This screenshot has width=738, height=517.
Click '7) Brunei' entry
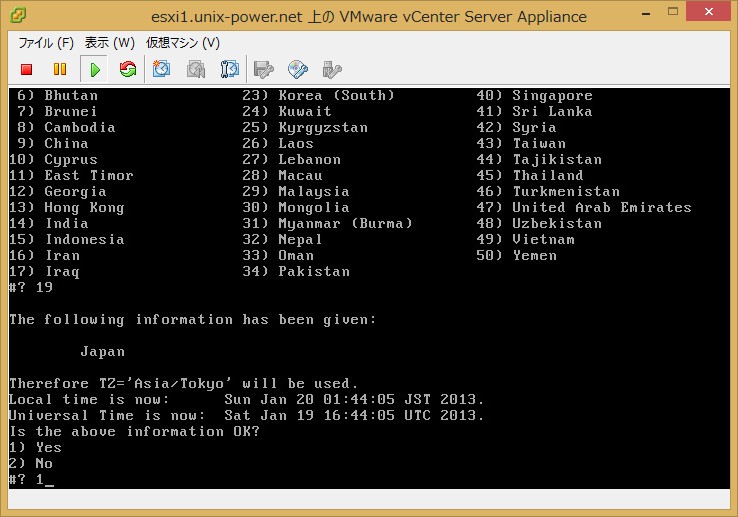click(x=57, y=111)
